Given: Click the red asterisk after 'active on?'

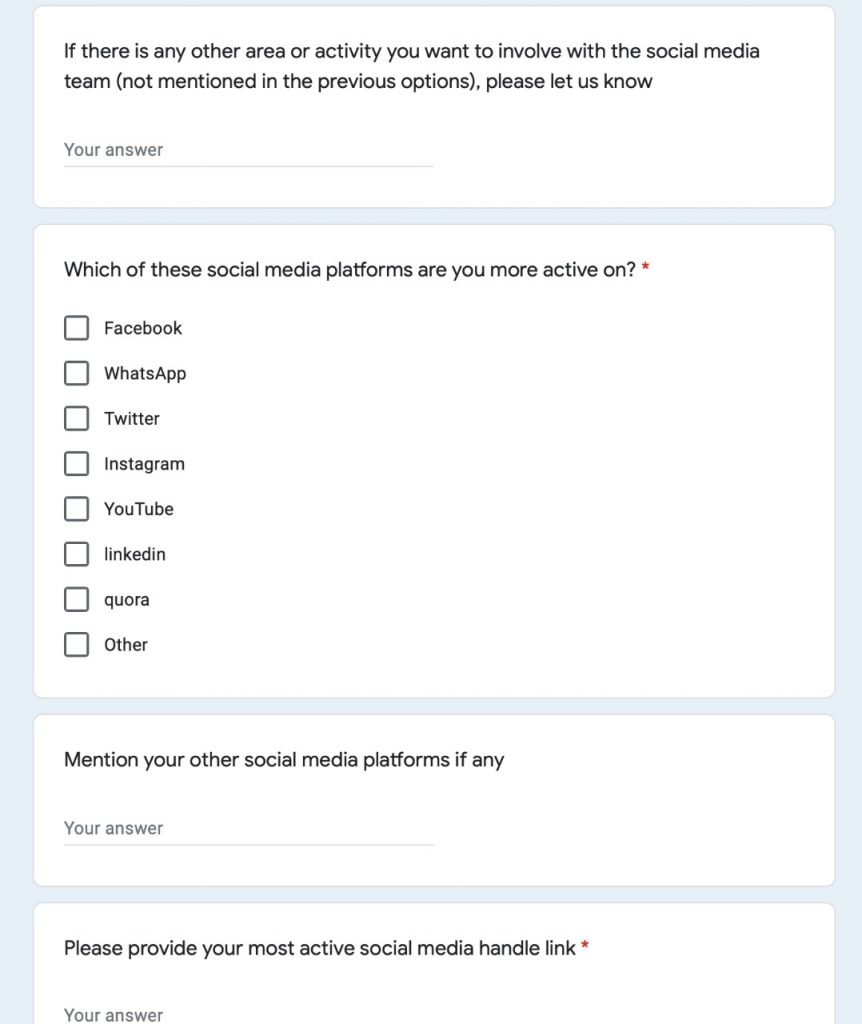Looking at the screenshot, I should (x=646, y=269).
